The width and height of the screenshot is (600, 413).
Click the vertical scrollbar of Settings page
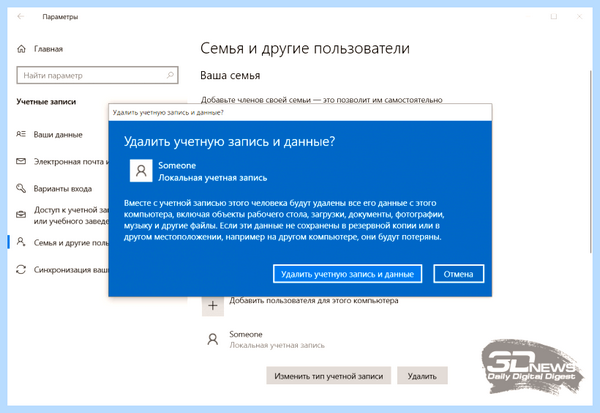point(591,161)
